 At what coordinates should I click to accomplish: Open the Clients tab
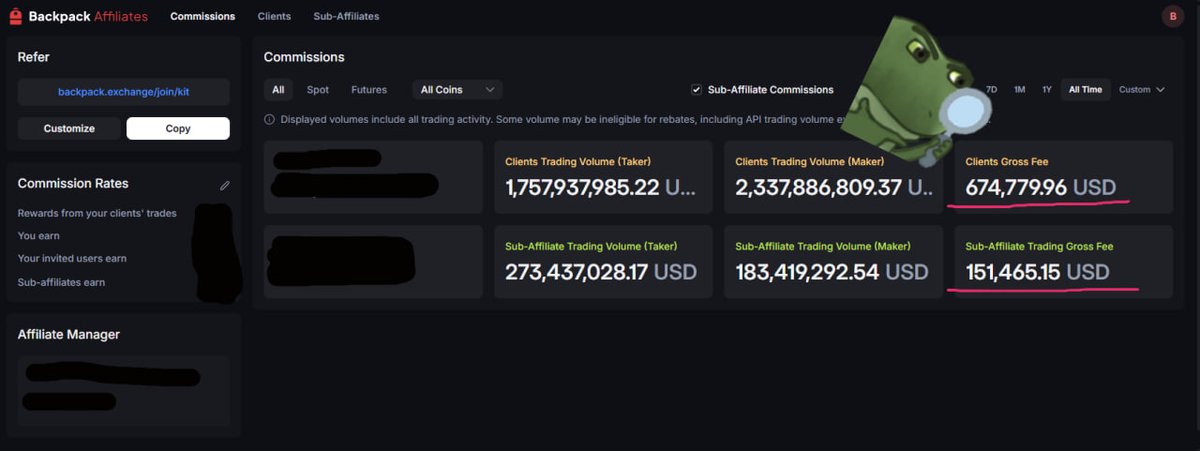[274, 16]
